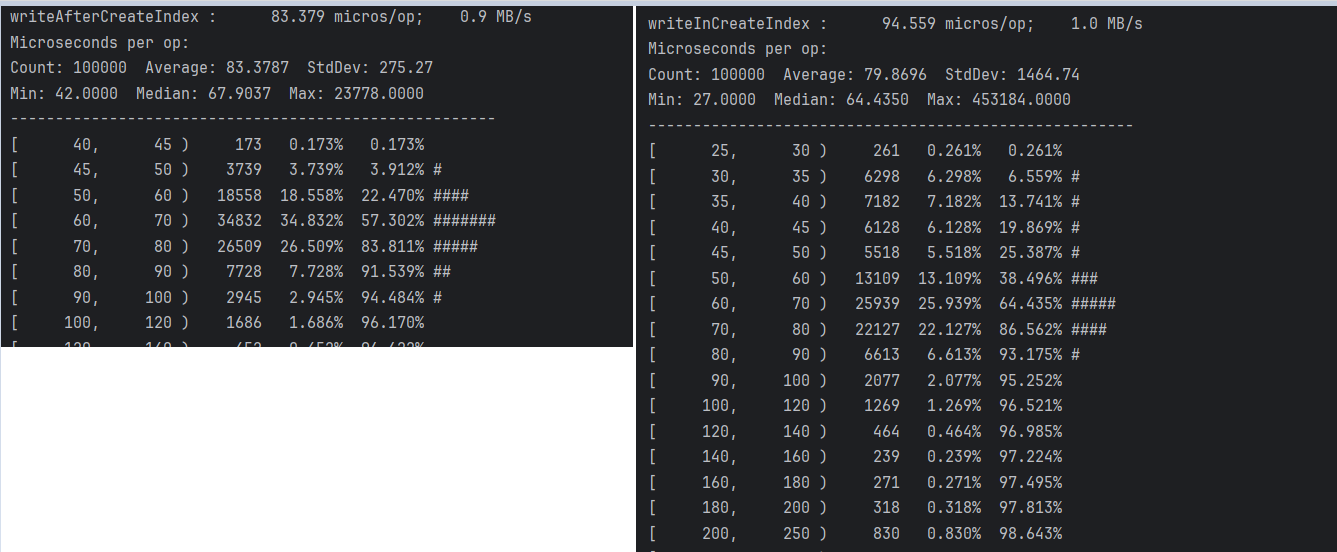Select cumulative 96.521% value

1030,406
